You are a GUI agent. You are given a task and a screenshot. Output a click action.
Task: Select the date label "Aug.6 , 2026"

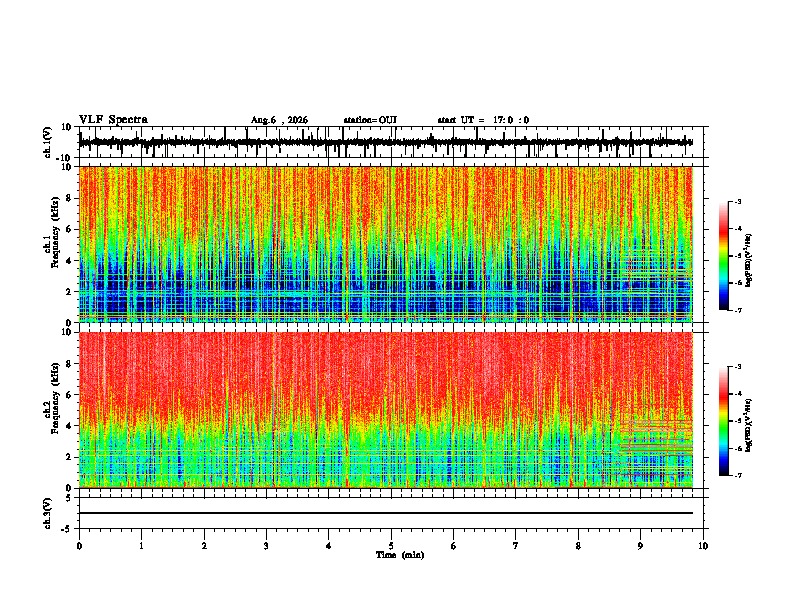pyautogui.click(x=279, y=120)
